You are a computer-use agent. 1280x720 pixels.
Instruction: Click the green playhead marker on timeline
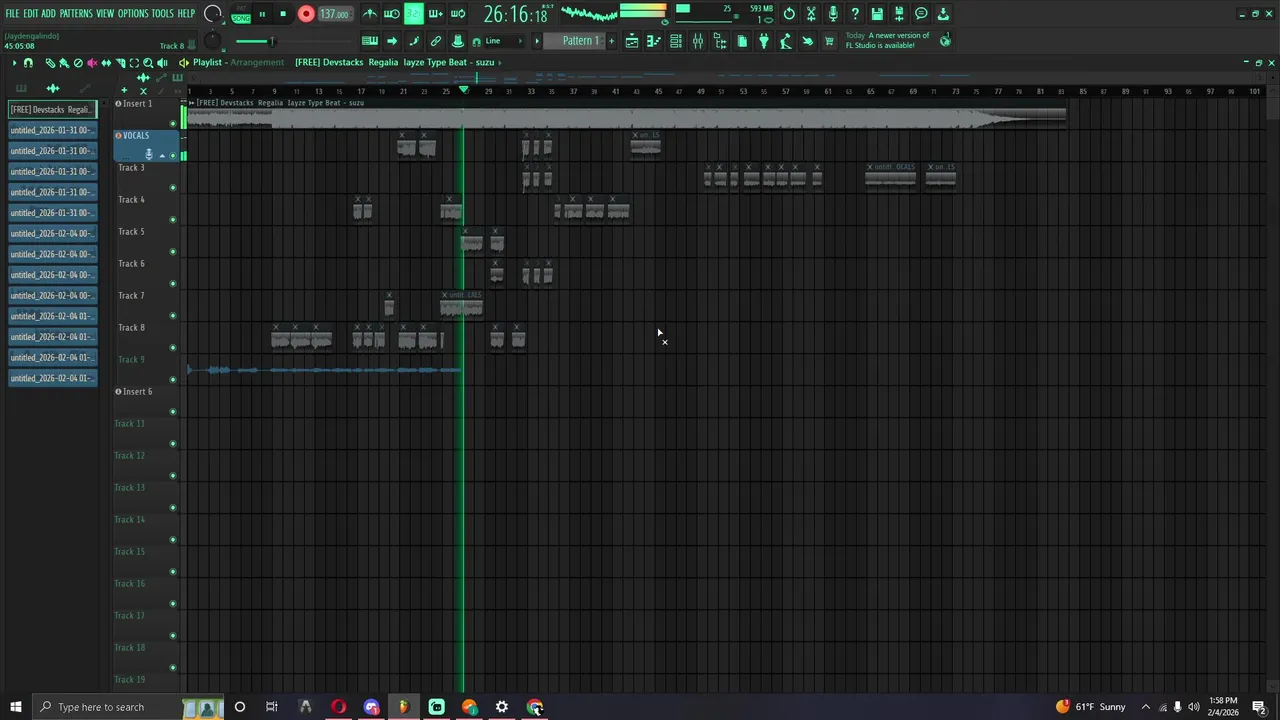point(463,90)
